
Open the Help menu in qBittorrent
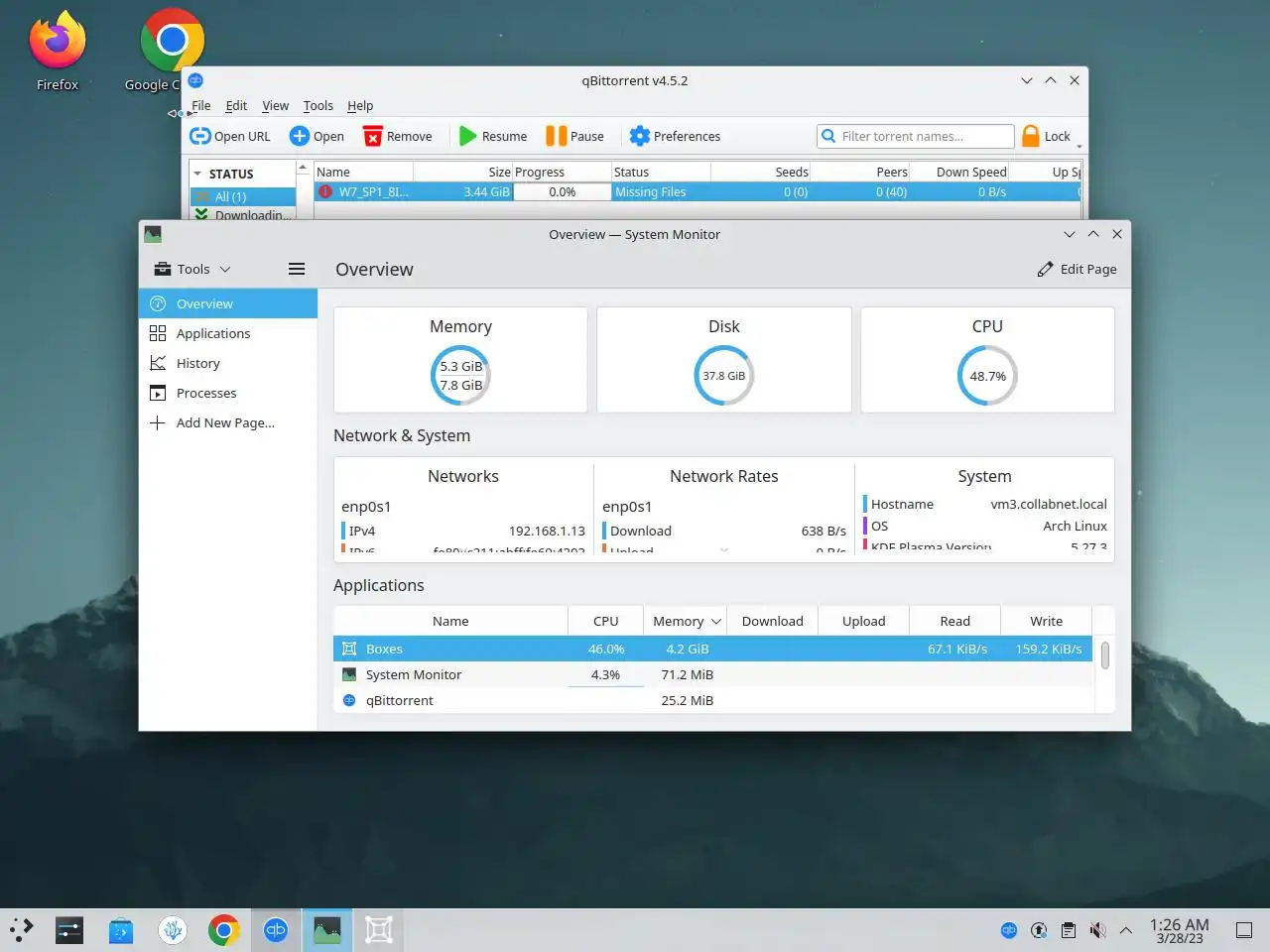click(360, 105)
